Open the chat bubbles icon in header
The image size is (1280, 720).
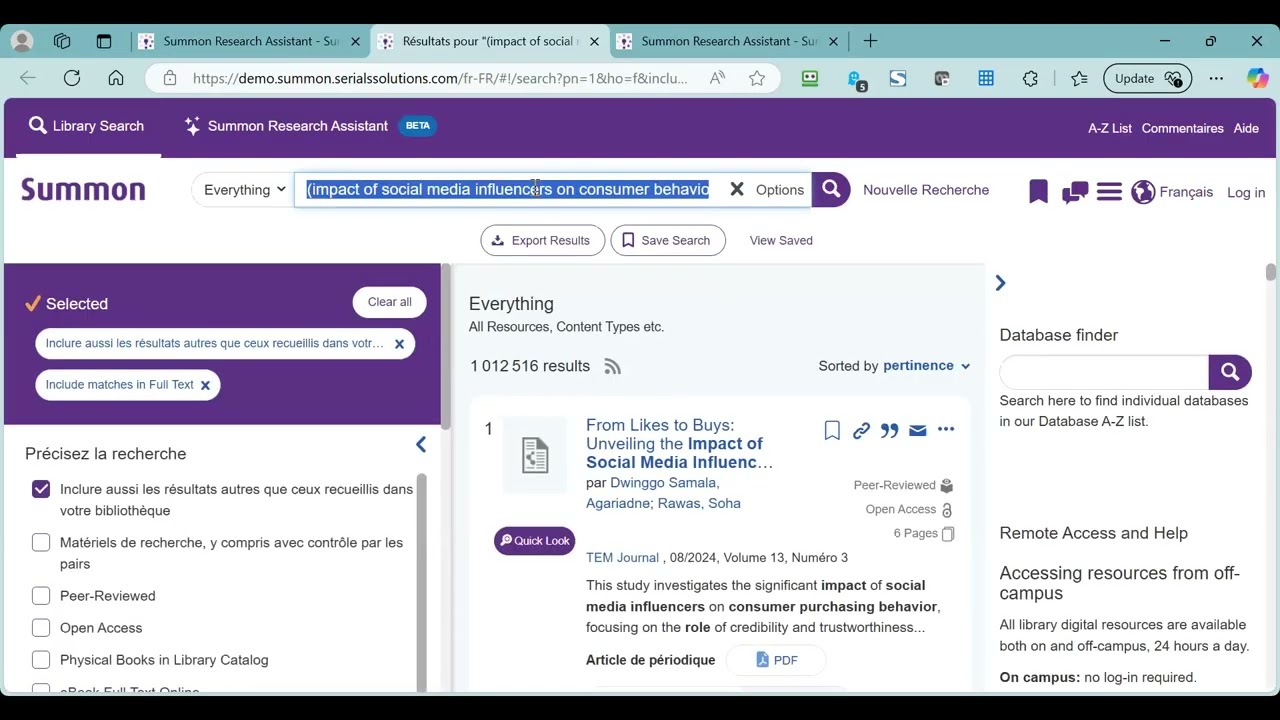click(x=1075, y=192)
